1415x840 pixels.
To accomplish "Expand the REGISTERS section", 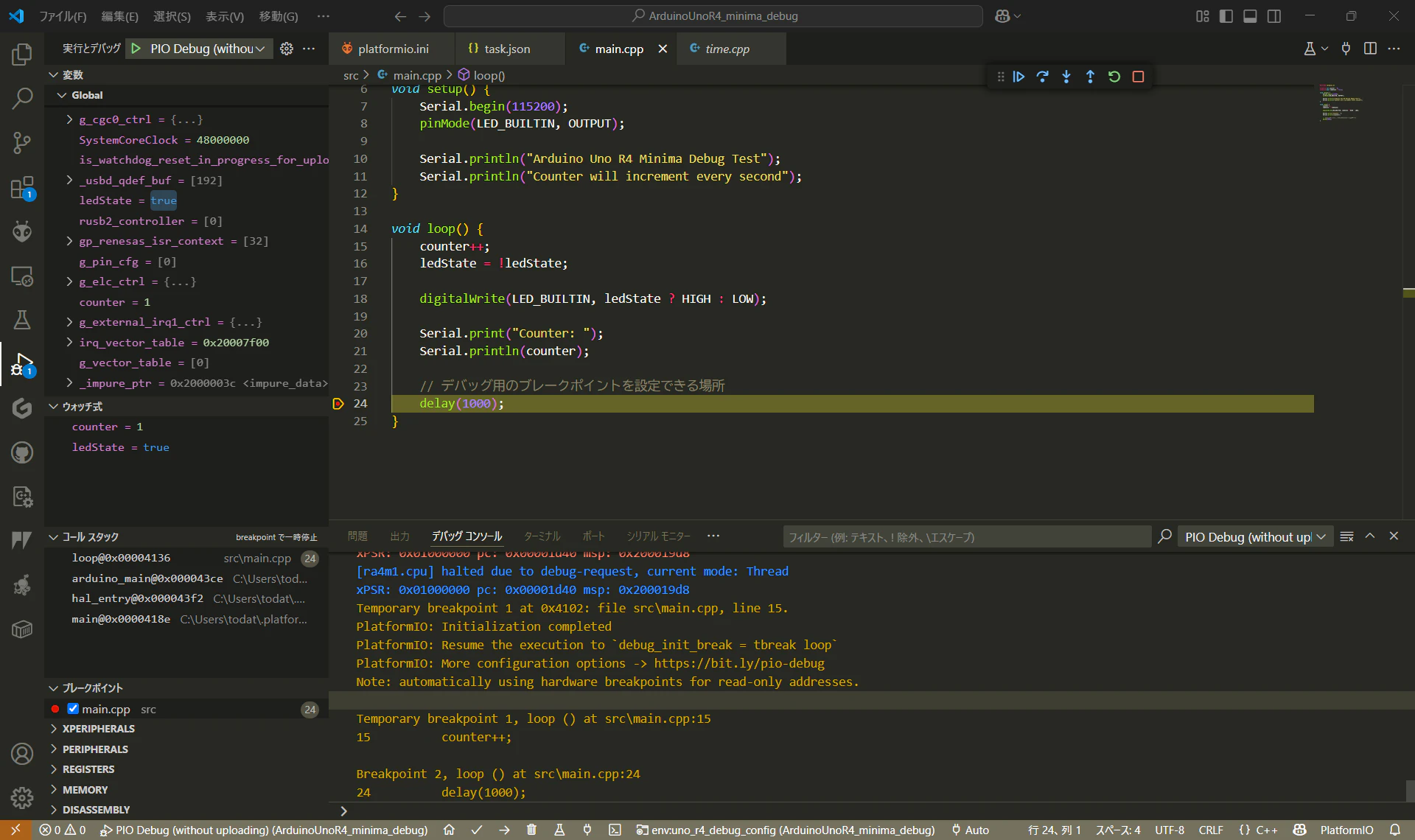I will pyautogui.click(x=88, y=769).
